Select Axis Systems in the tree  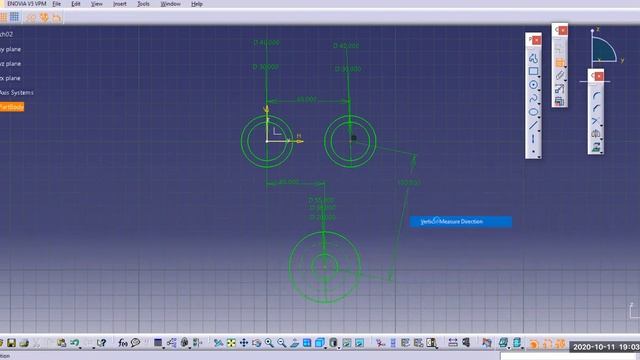[16, 93]
